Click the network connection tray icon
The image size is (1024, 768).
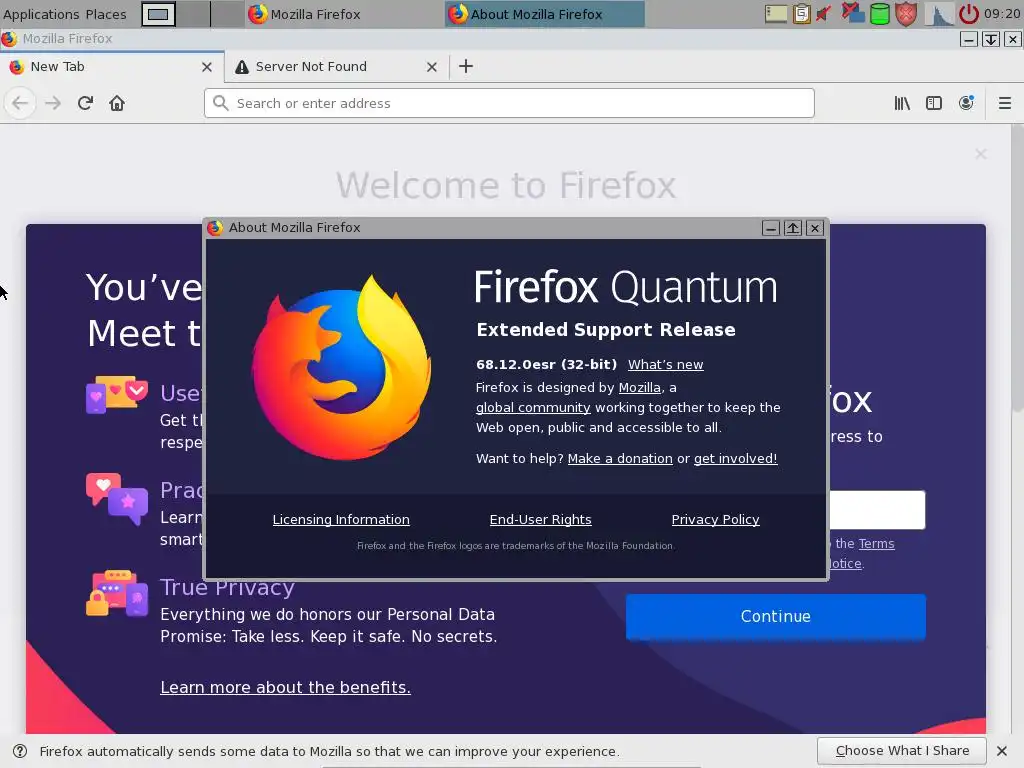pos(853,14)
